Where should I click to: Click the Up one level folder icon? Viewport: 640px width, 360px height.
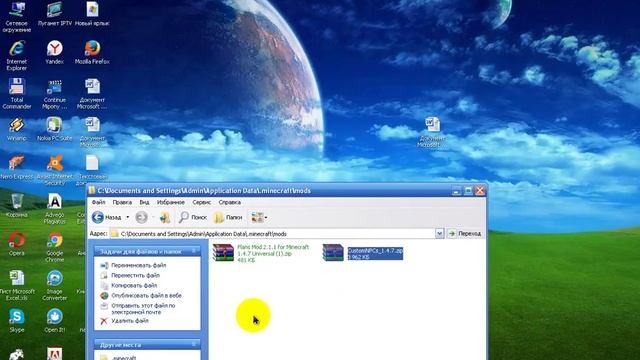(x=165, y=218)
